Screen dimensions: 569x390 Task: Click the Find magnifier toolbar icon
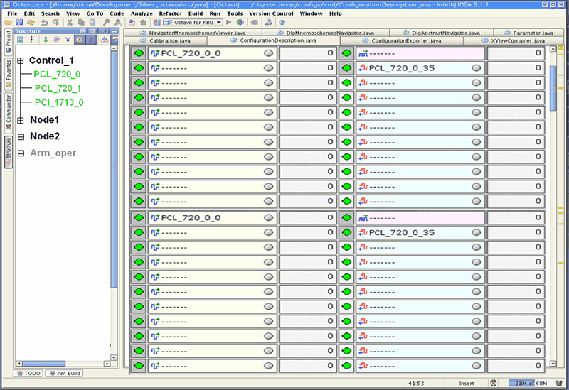pos(106,22)
